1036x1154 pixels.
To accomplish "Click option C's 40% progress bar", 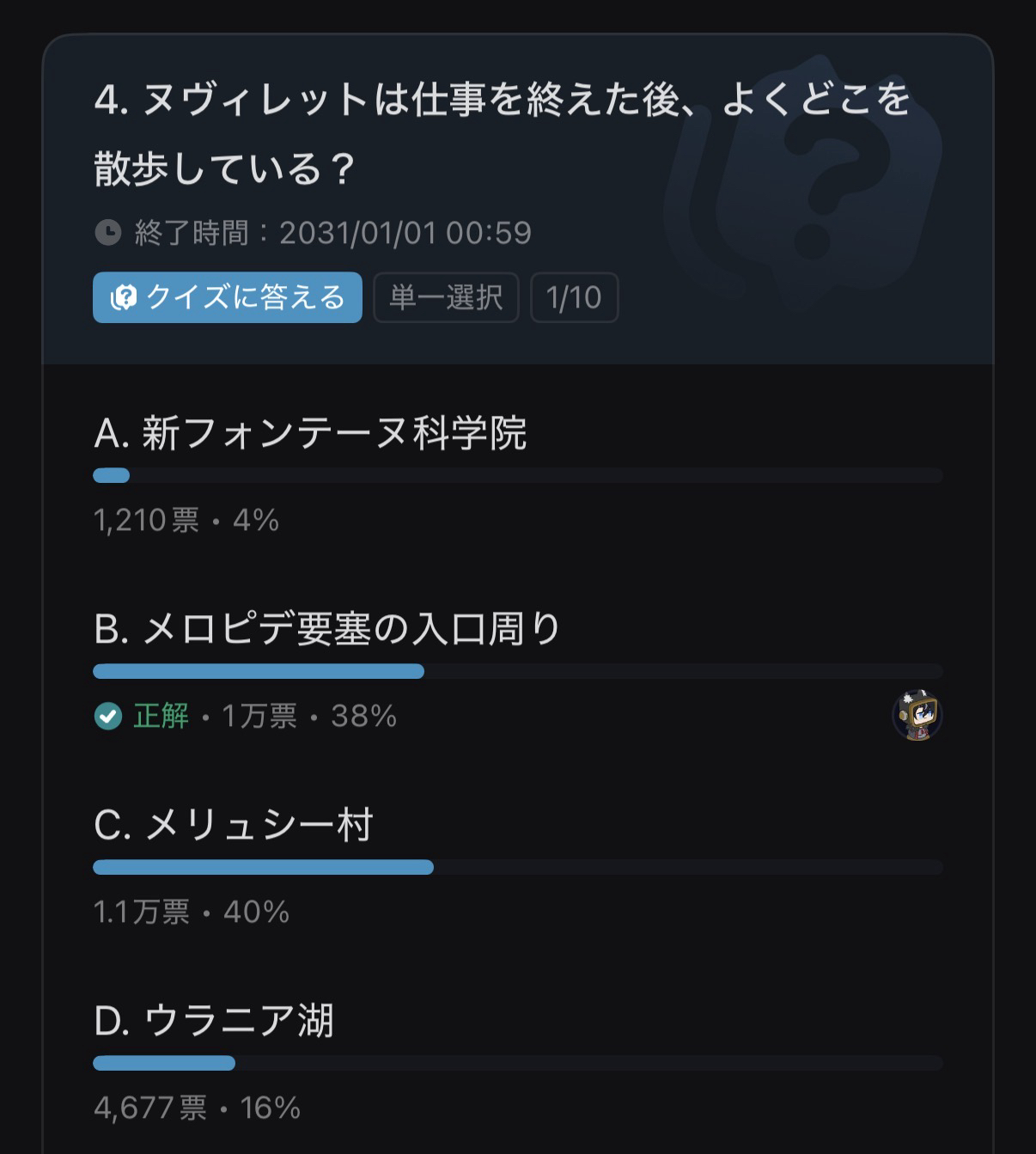I will point(518,868).
